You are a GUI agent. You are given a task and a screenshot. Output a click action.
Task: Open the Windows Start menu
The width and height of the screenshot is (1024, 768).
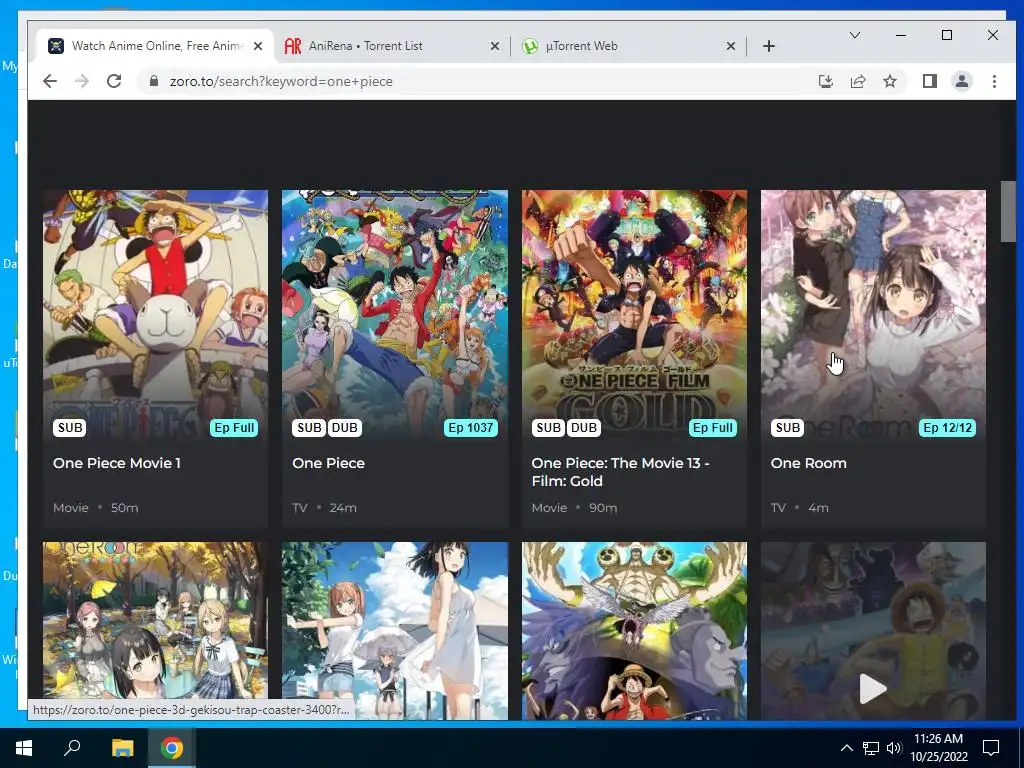24,748
